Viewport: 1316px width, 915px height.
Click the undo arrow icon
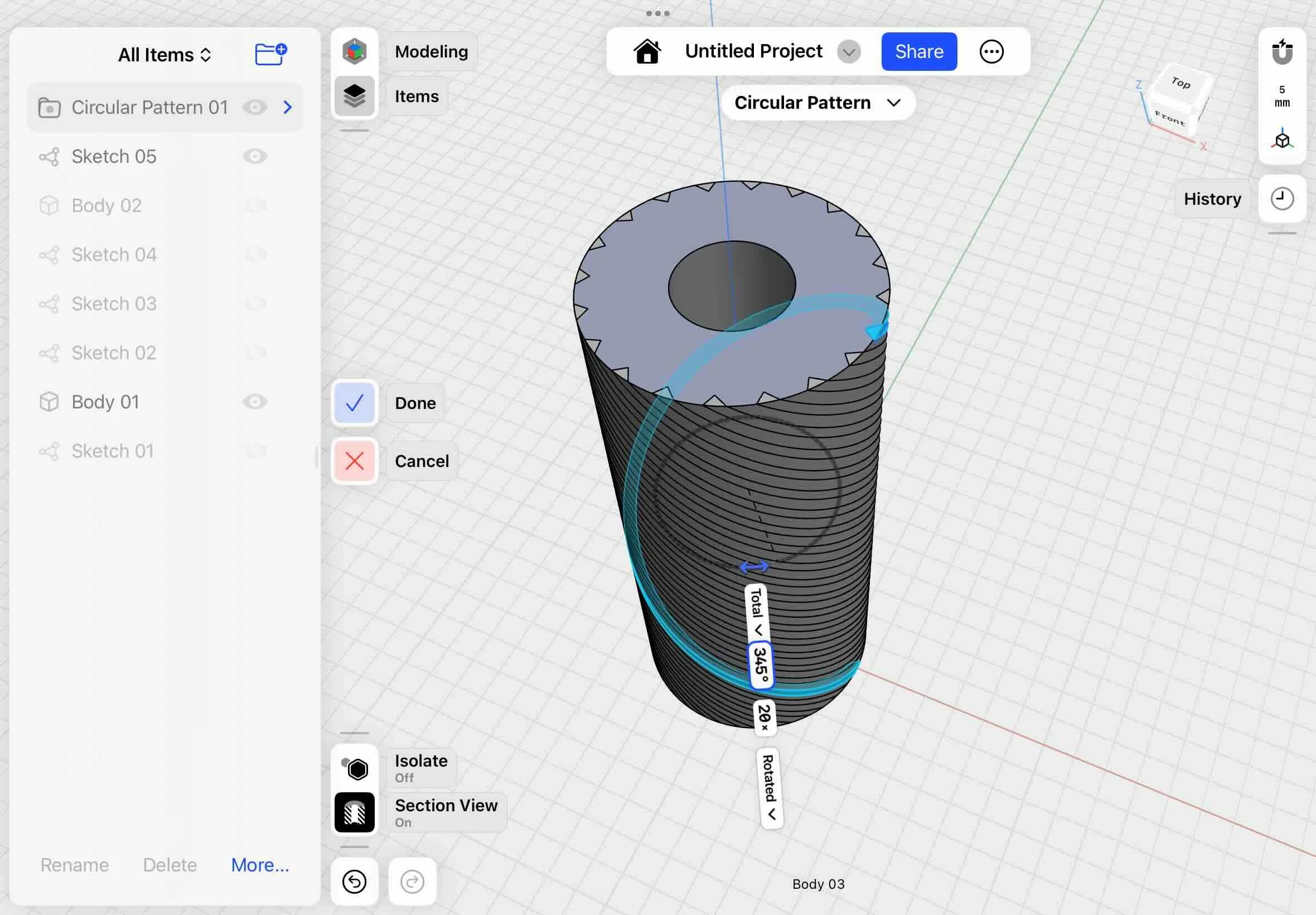[354, 881]
